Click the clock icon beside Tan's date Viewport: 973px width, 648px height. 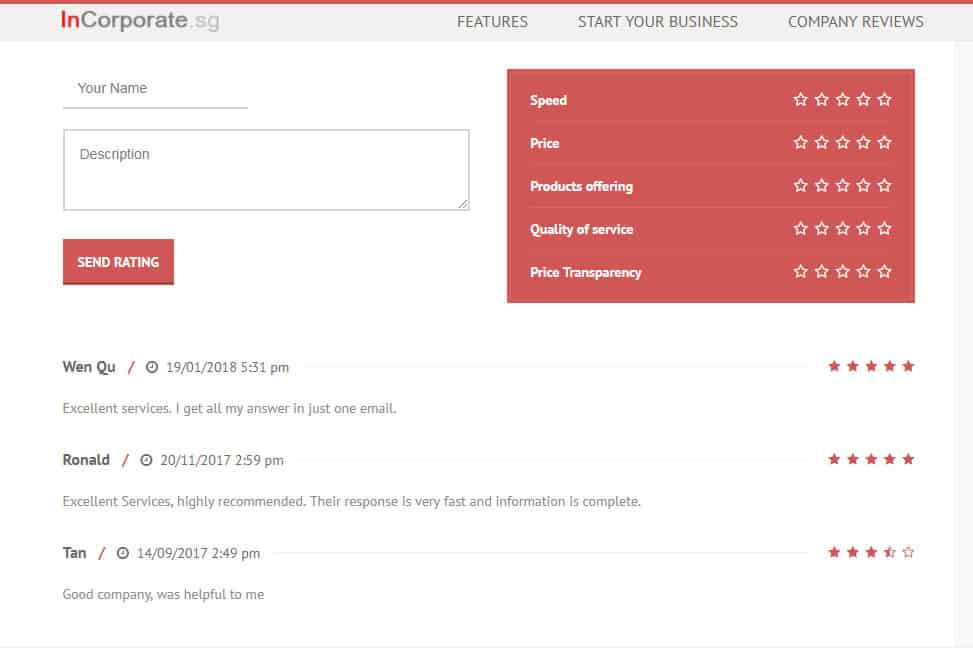[x=123, y=553]
